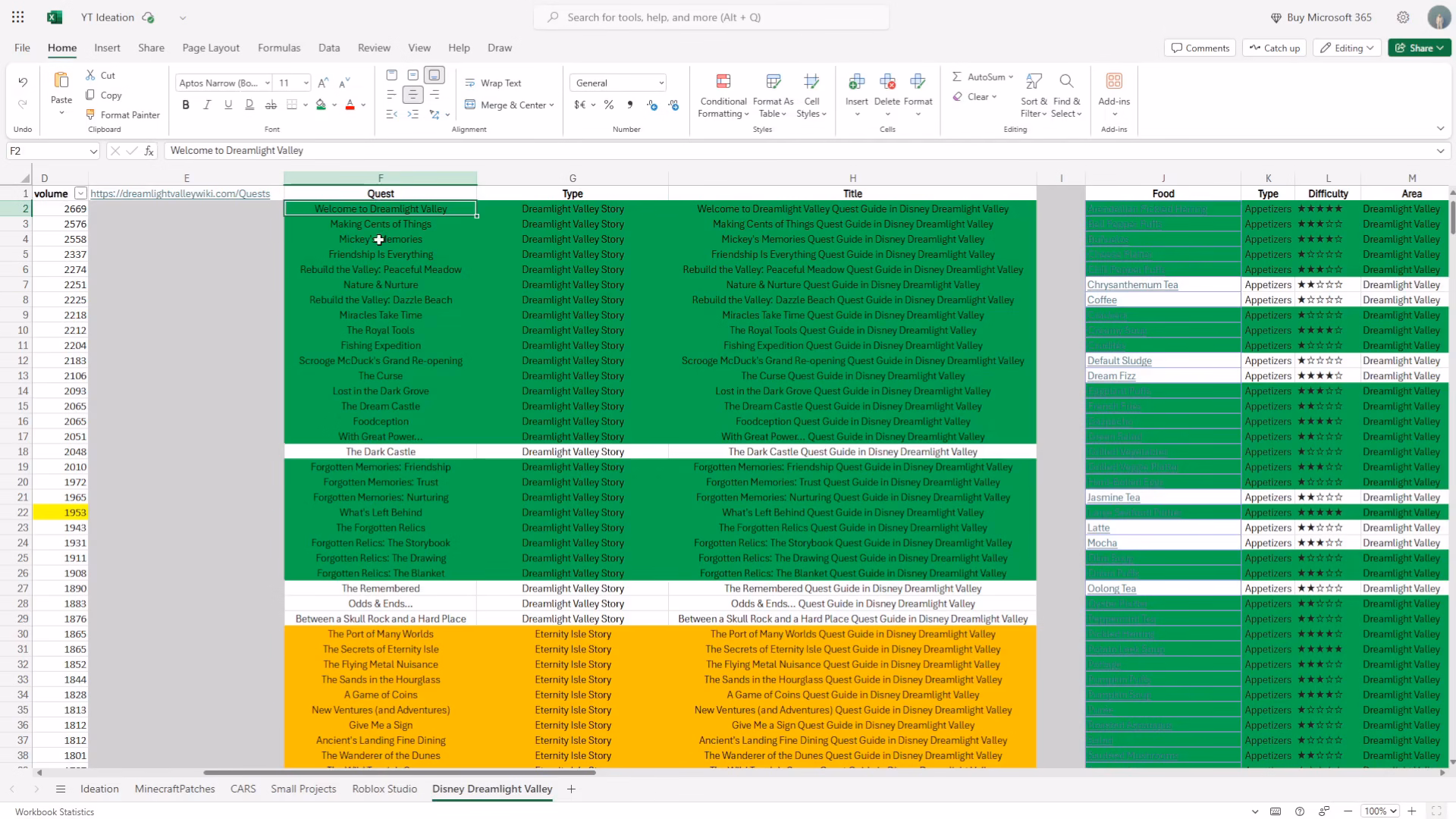Open the Formulas ribbon tab

(x=279, y=48)
